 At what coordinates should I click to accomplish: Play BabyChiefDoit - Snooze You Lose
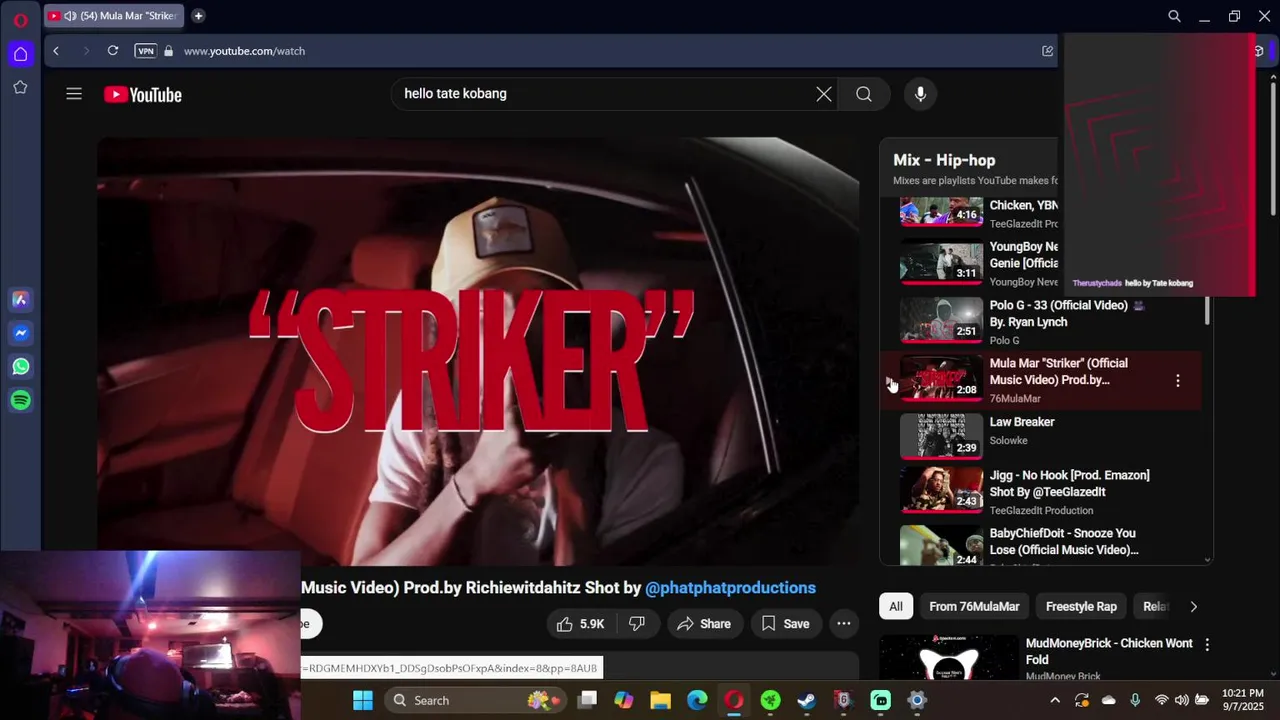pos(1040,546)
